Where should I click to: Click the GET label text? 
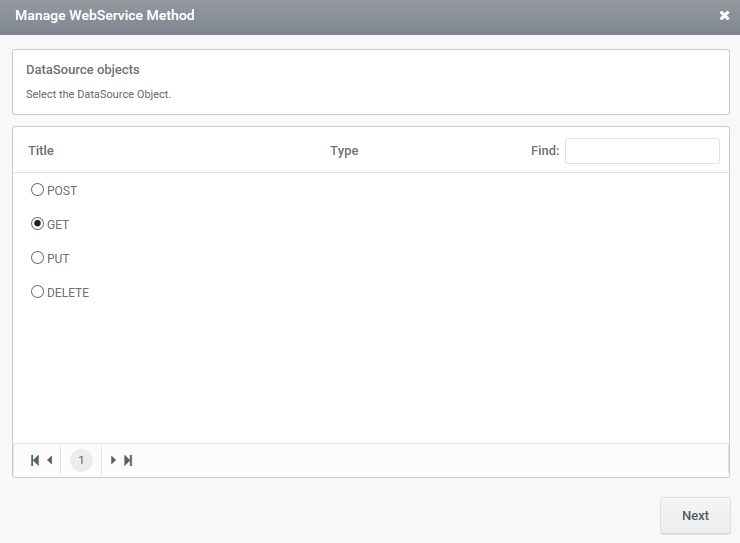(x=58, y=225)
